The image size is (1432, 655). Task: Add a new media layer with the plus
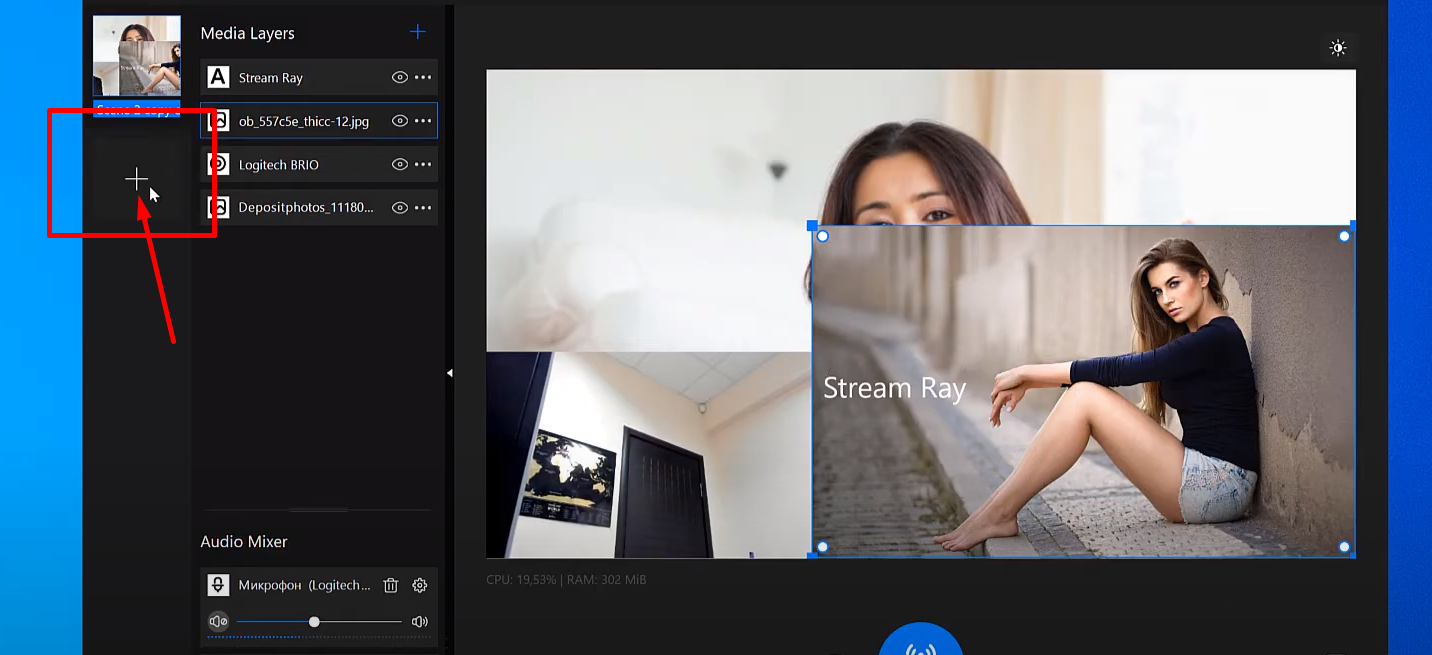tap(417, 31)
